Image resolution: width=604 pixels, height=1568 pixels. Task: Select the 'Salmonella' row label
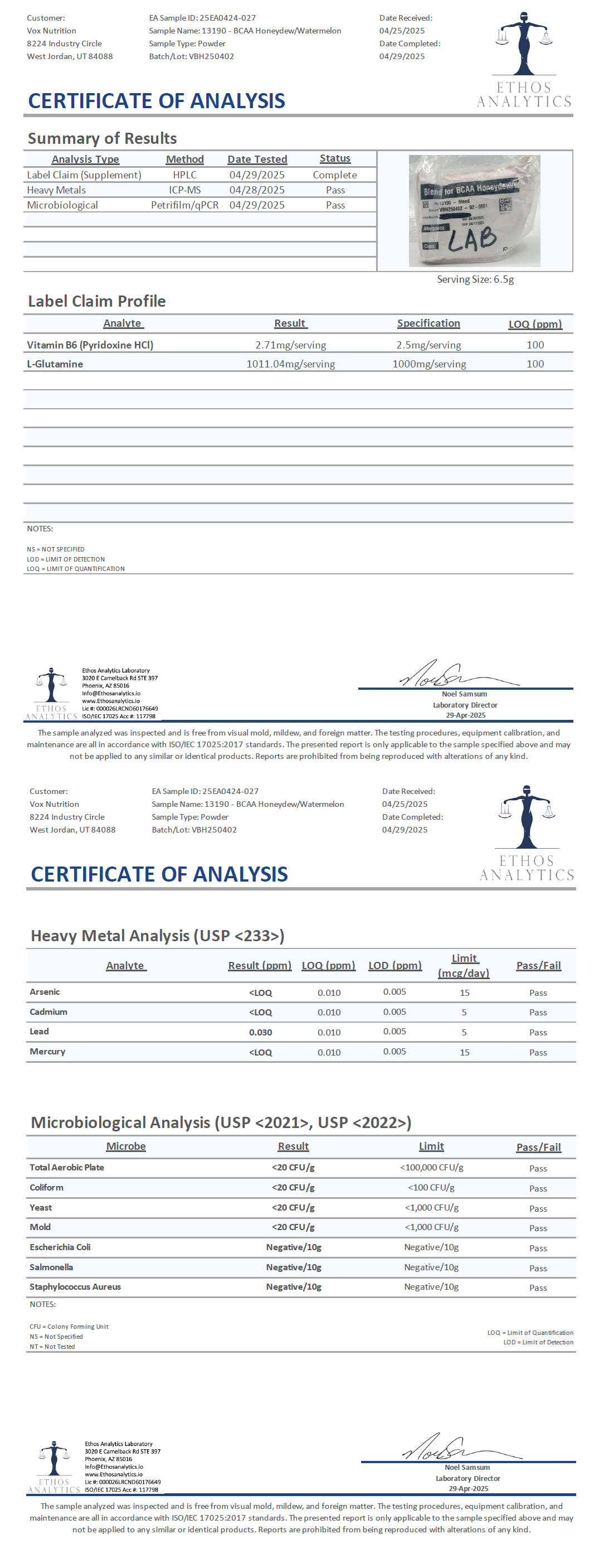[51, 1267]
